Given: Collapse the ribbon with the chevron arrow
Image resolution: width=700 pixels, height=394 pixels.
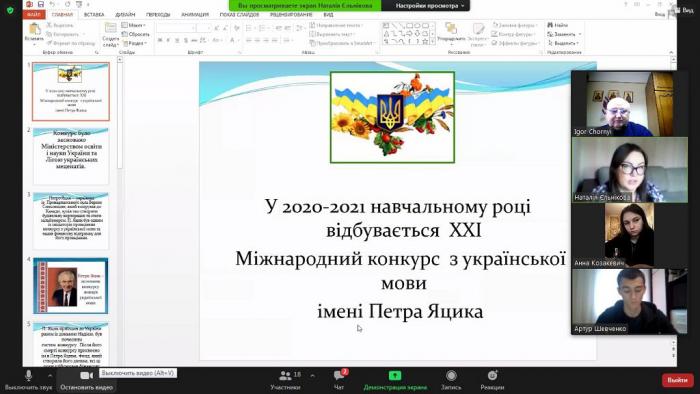Looking at the screenshot, I should 671,52.
